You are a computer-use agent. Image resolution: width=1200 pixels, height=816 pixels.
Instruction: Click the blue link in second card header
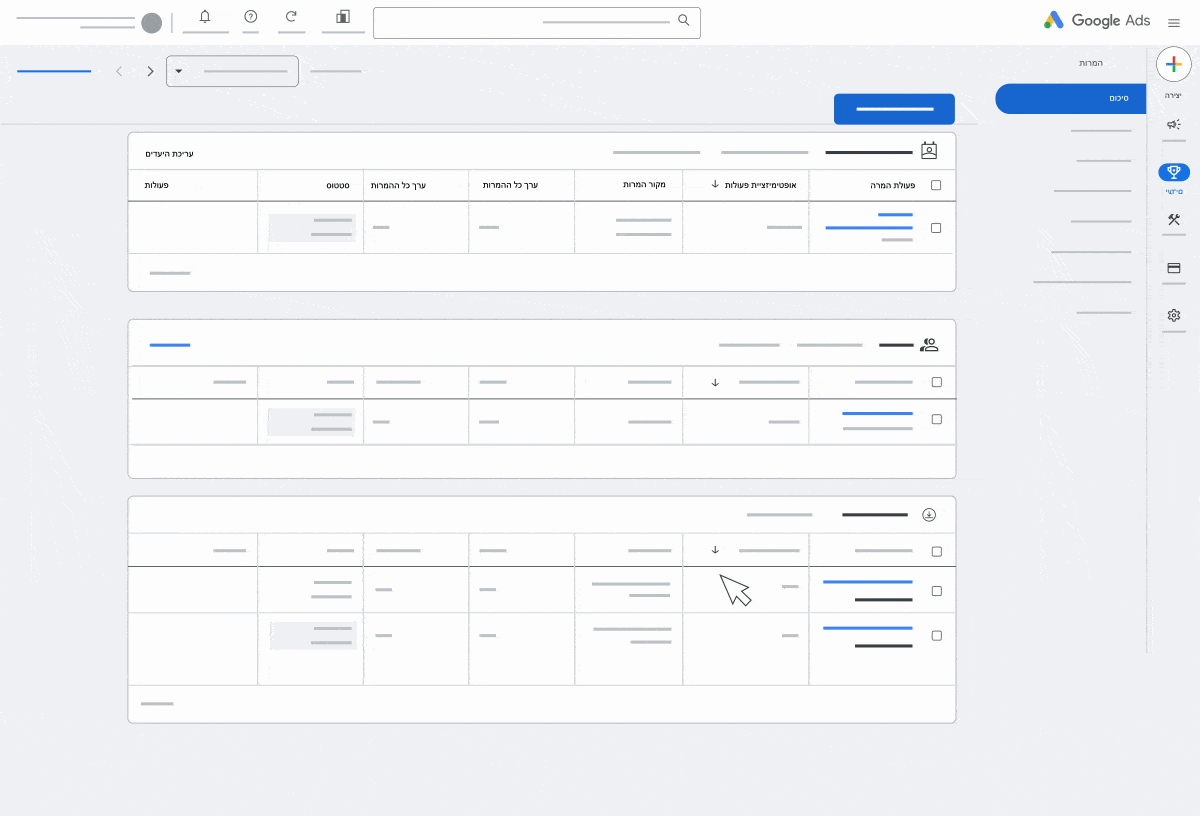(170, 345)
